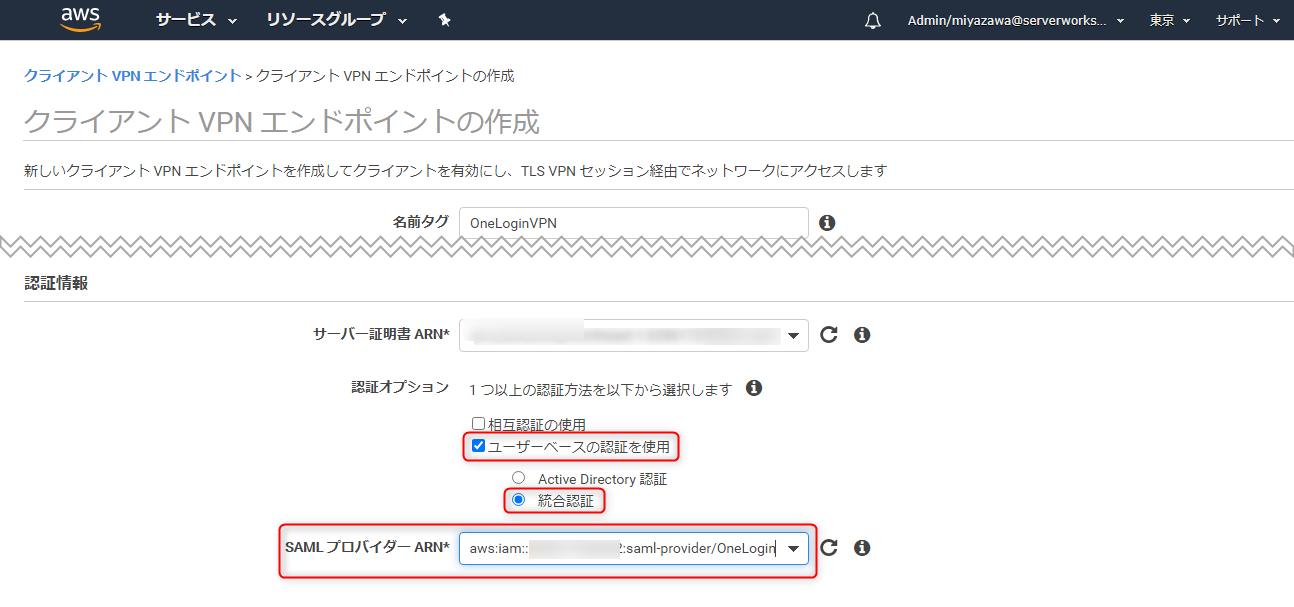Open the 東京 region selector
The width and height of the screenshot is (1294, 607).
[x=1169, y=20]
